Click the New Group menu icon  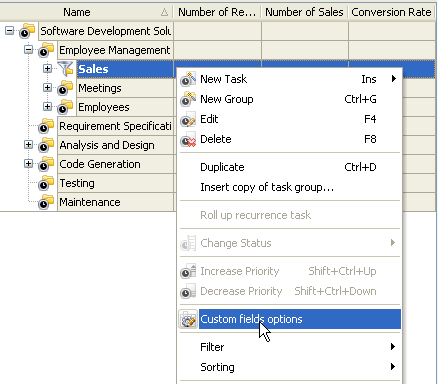188,99
